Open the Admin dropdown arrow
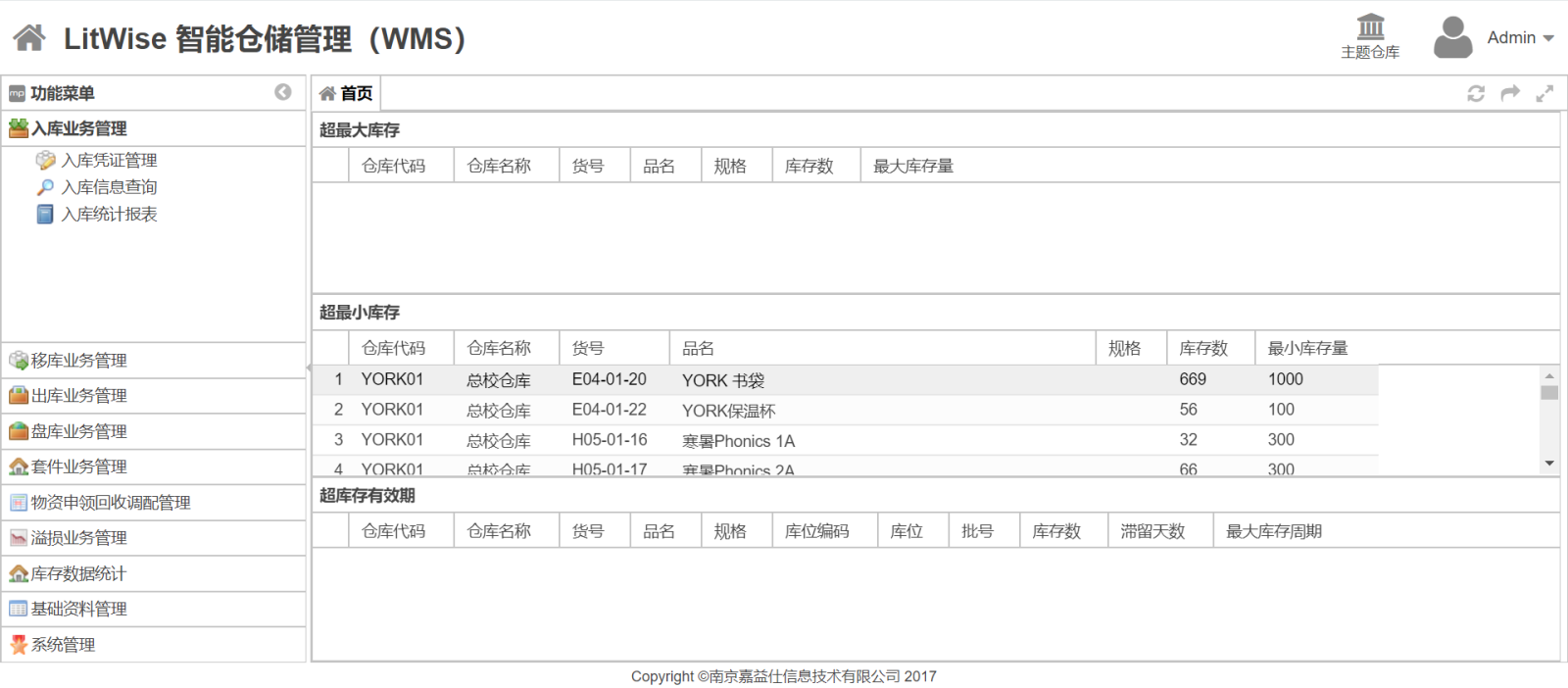 1548,38
